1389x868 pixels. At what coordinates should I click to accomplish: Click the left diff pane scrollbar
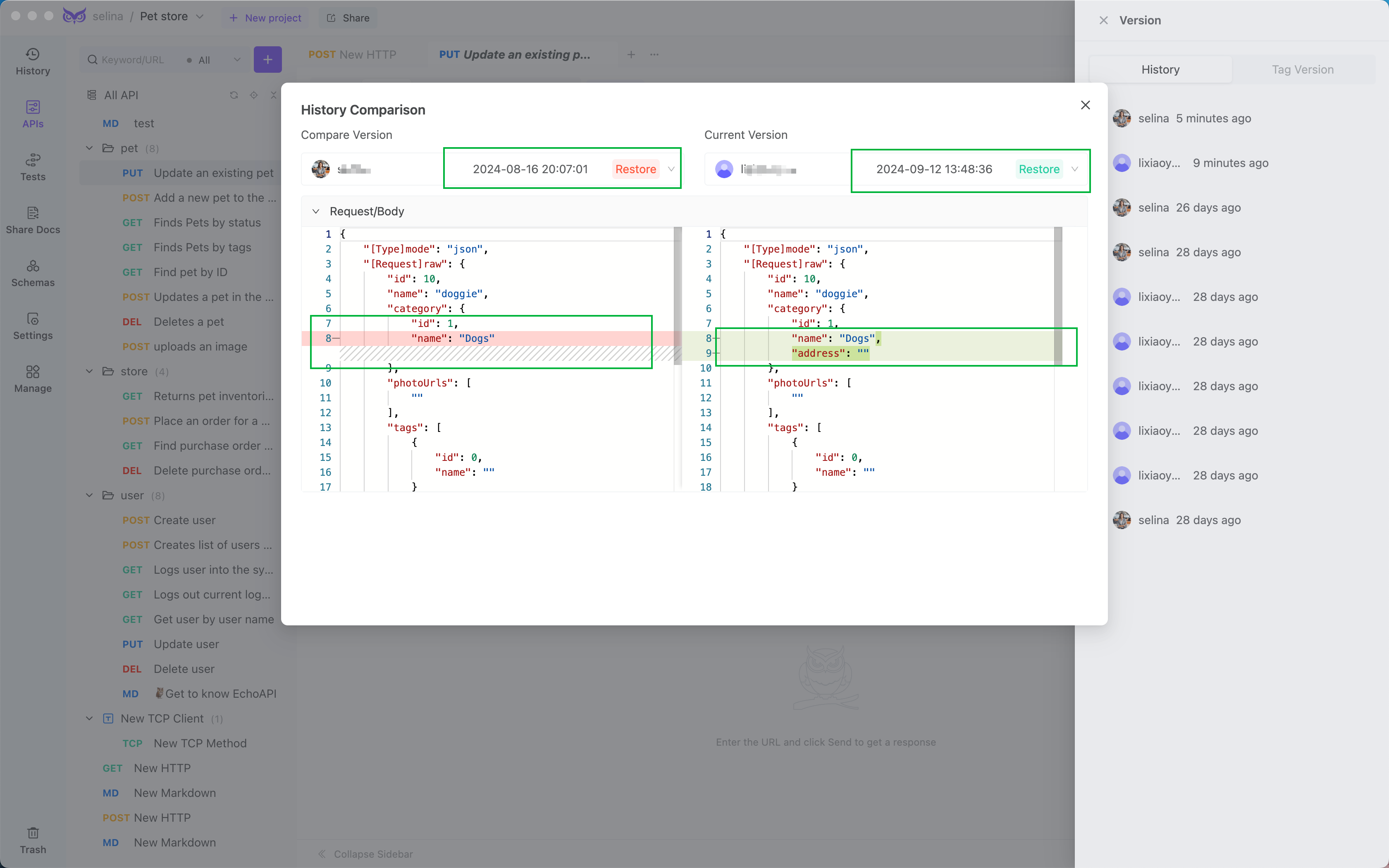coord(677,296)
